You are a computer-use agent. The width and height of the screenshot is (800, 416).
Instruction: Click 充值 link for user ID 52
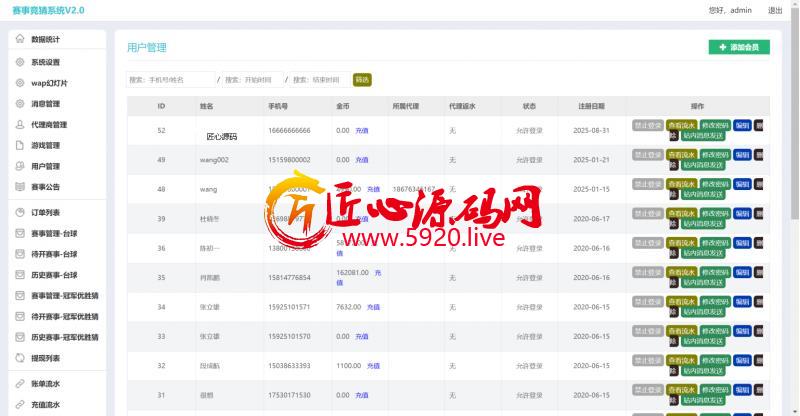[x=362, y=130]
